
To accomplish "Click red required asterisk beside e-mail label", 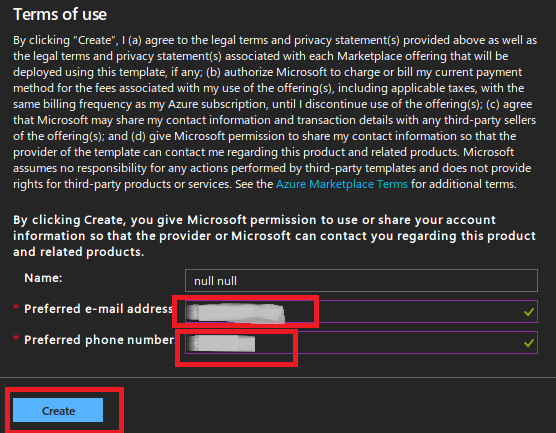I will (x=16, y=307).
